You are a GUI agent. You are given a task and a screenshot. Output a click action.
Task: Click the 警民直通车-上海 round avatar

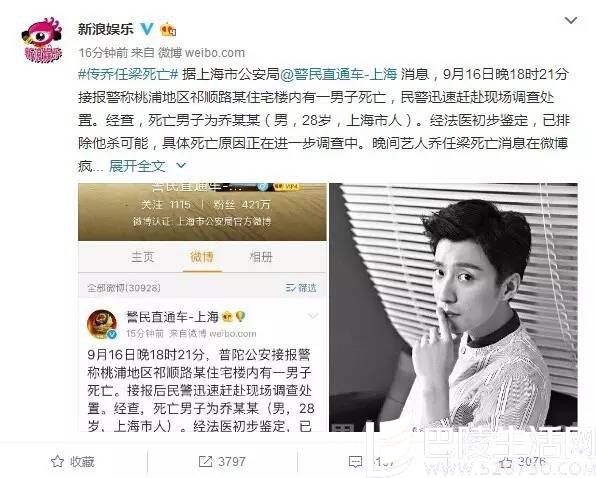pyautogui.click(x=101, y=324)
